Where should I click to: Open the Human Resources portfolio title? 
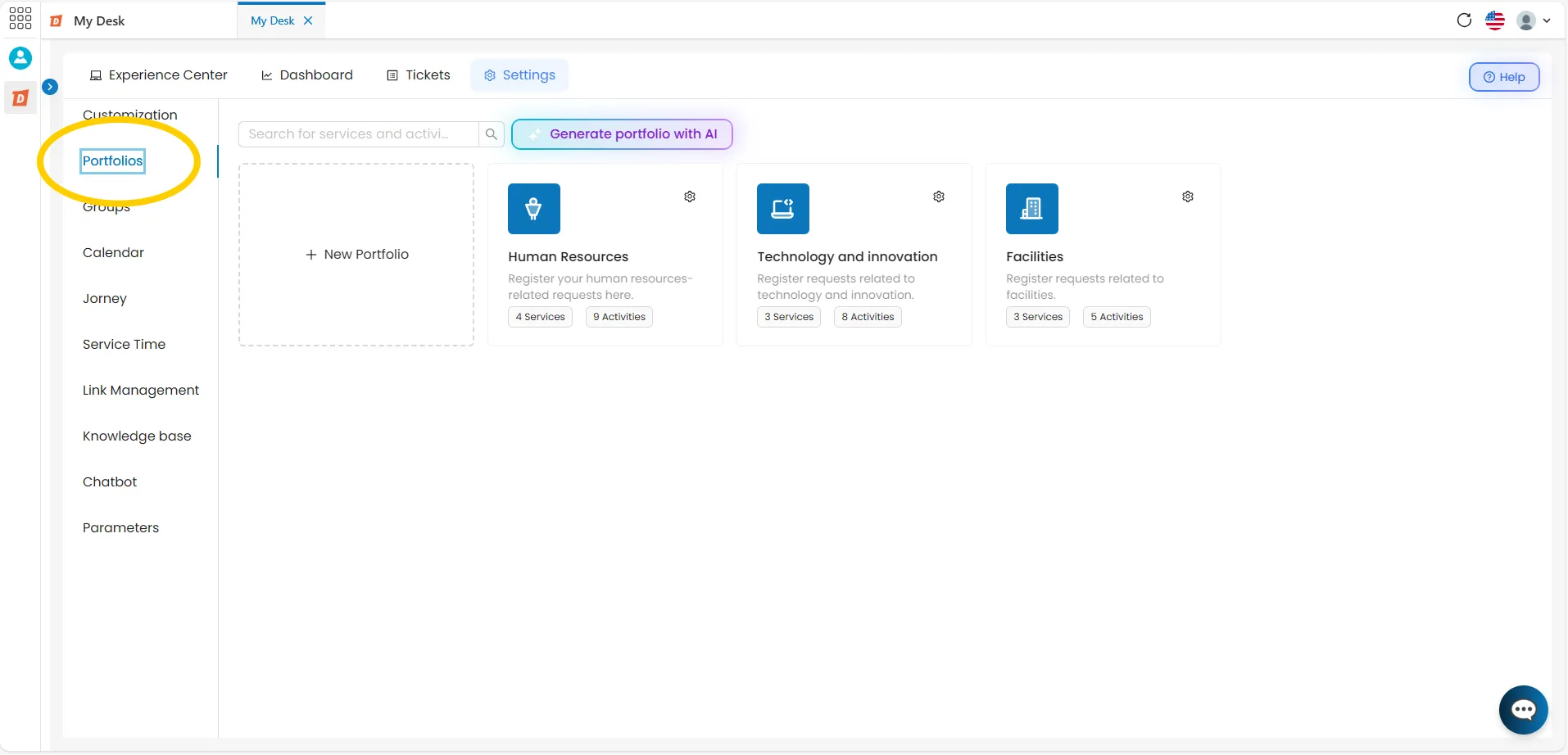(569, 257)
